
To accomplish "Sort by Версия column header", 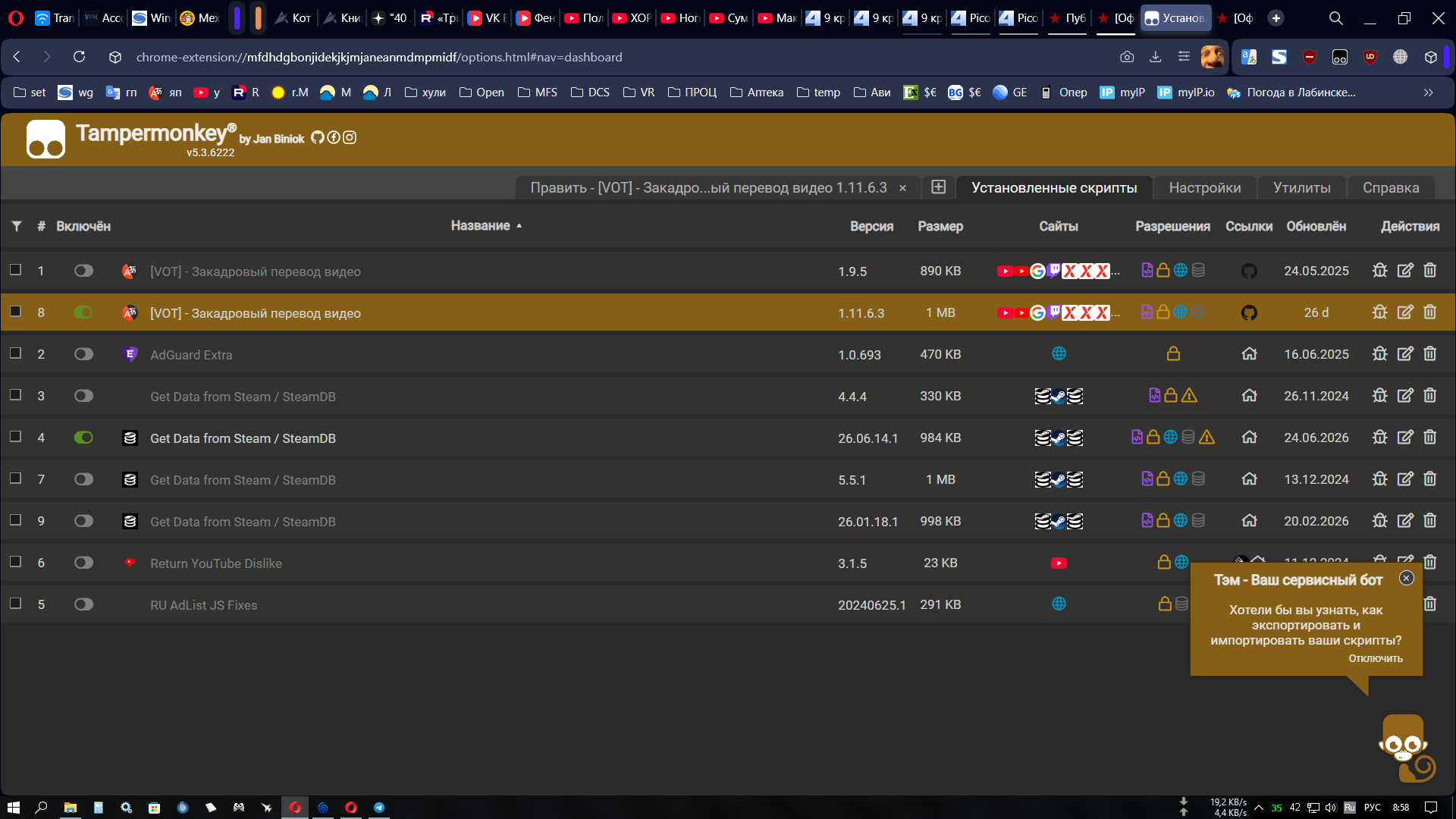I will [872, 226].
